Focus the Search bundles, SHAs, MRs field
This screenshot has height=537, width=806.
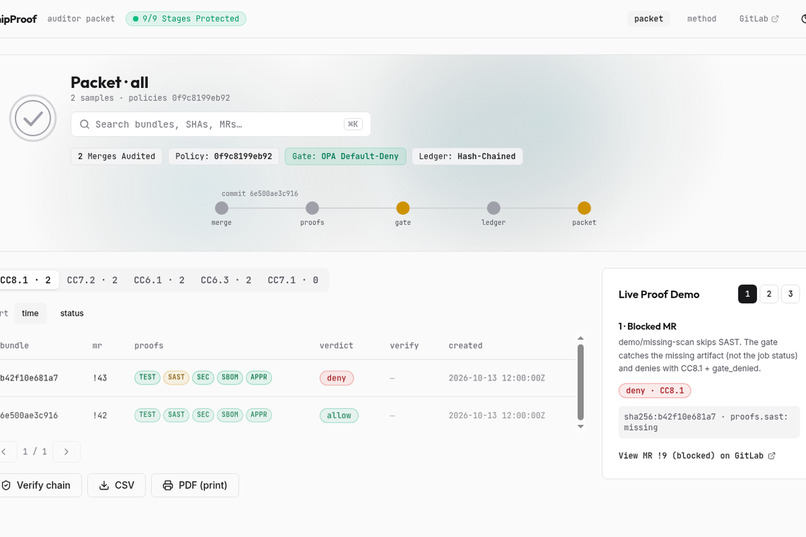click(x=221, y=124)
